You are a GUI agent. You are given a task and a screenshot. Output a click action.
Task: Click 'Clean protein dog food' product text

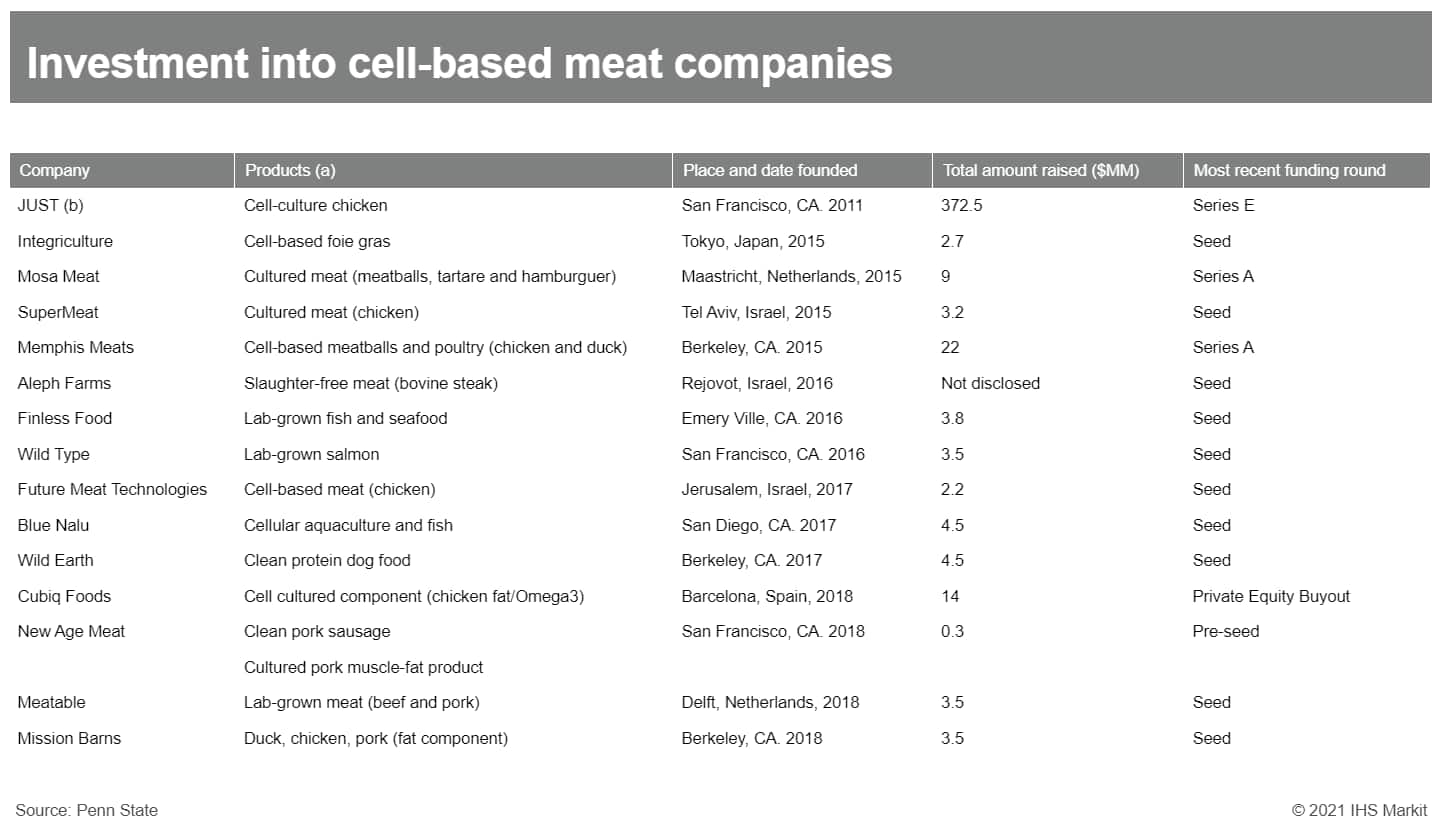coord(327,560)
